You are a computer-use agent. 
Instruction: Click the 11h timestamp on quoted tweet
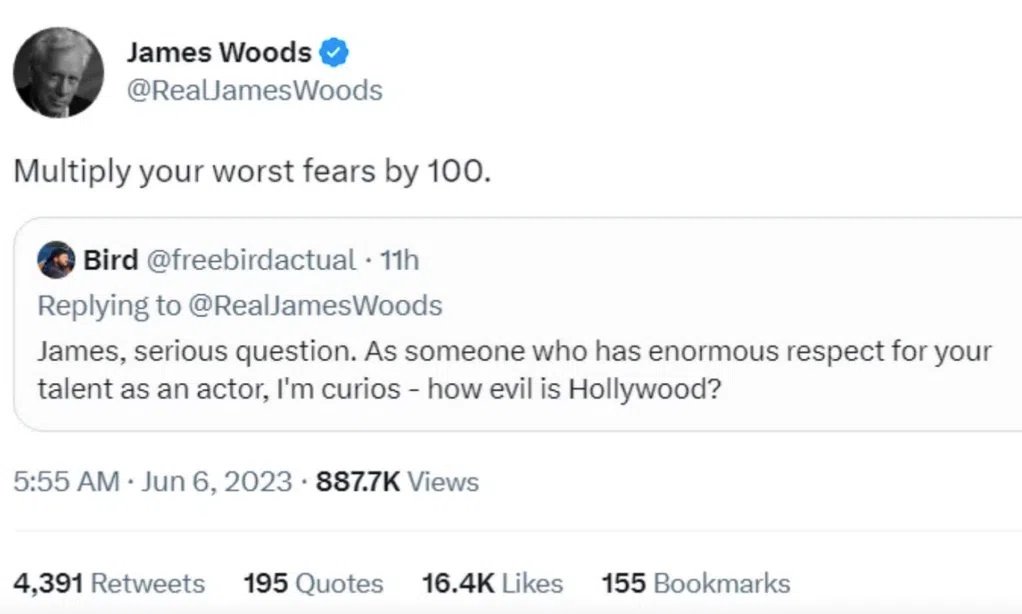pos(399,260)
